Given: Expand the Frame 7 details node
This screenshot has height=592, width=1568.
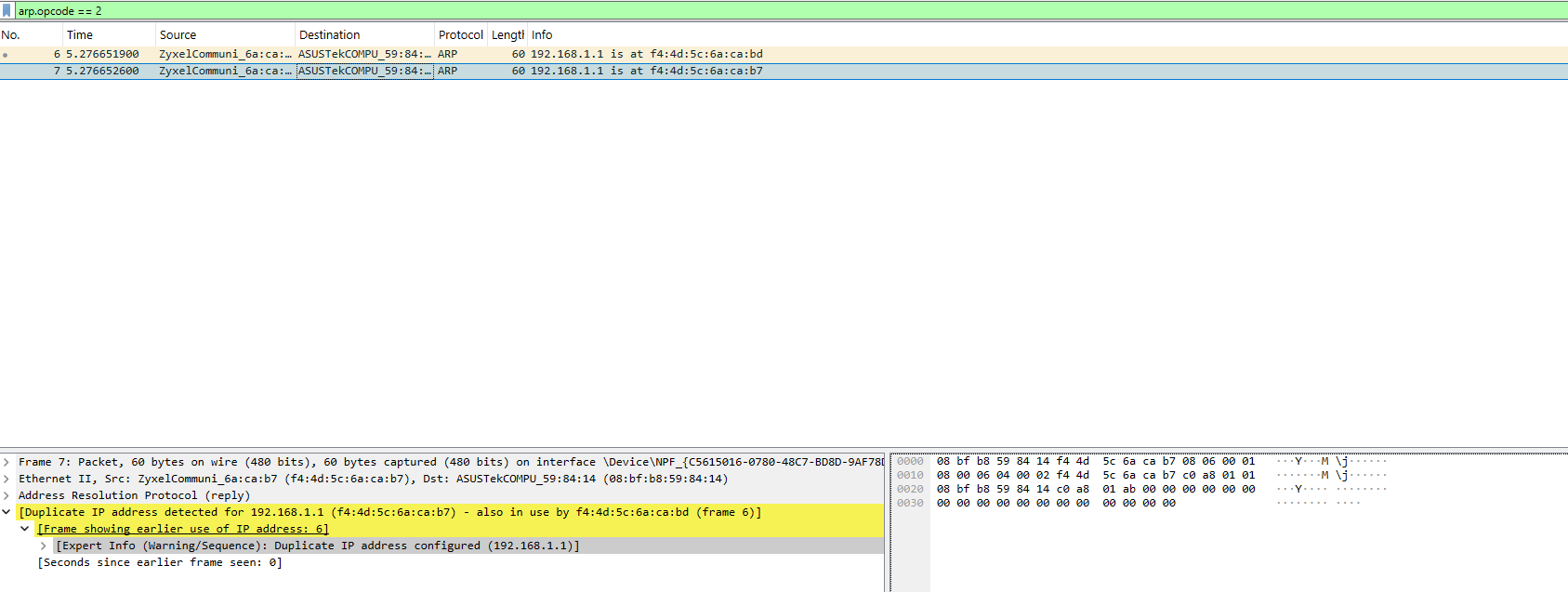Looking at the screenshot, I should (7, 462).
